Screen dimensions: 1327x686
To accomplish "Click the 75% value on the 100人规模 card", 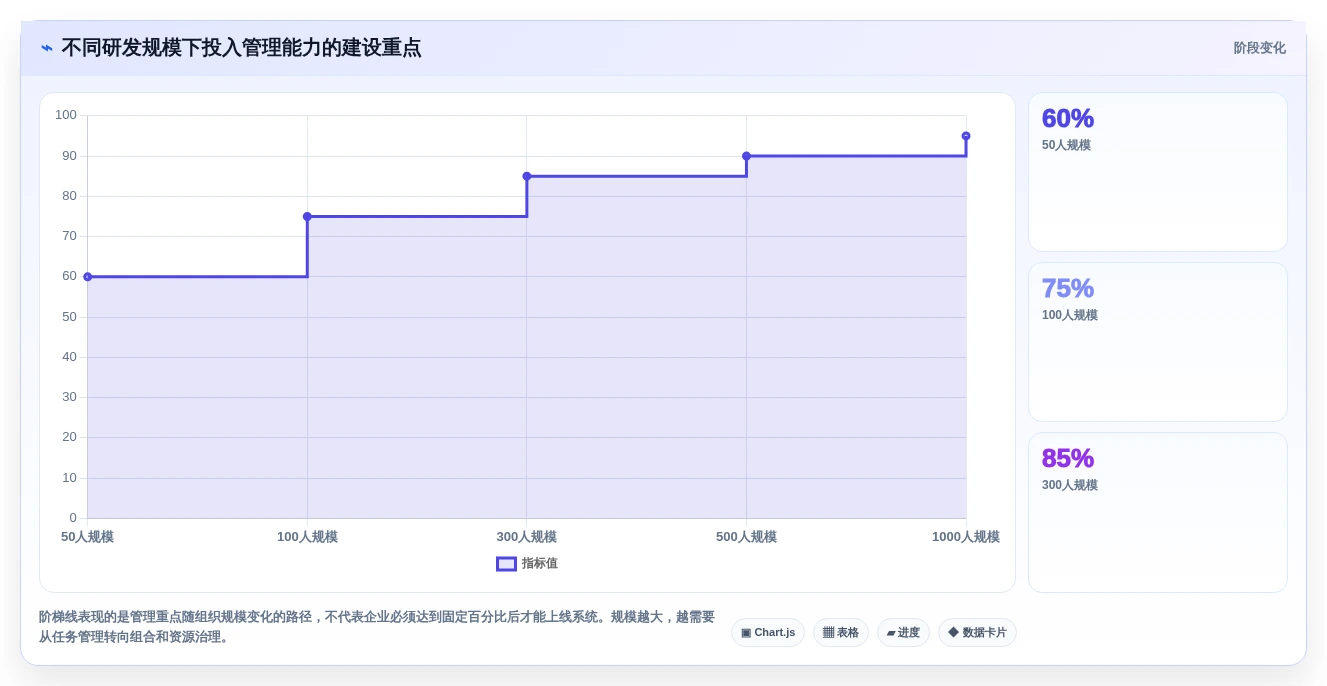I will [x=1068, y=289].
